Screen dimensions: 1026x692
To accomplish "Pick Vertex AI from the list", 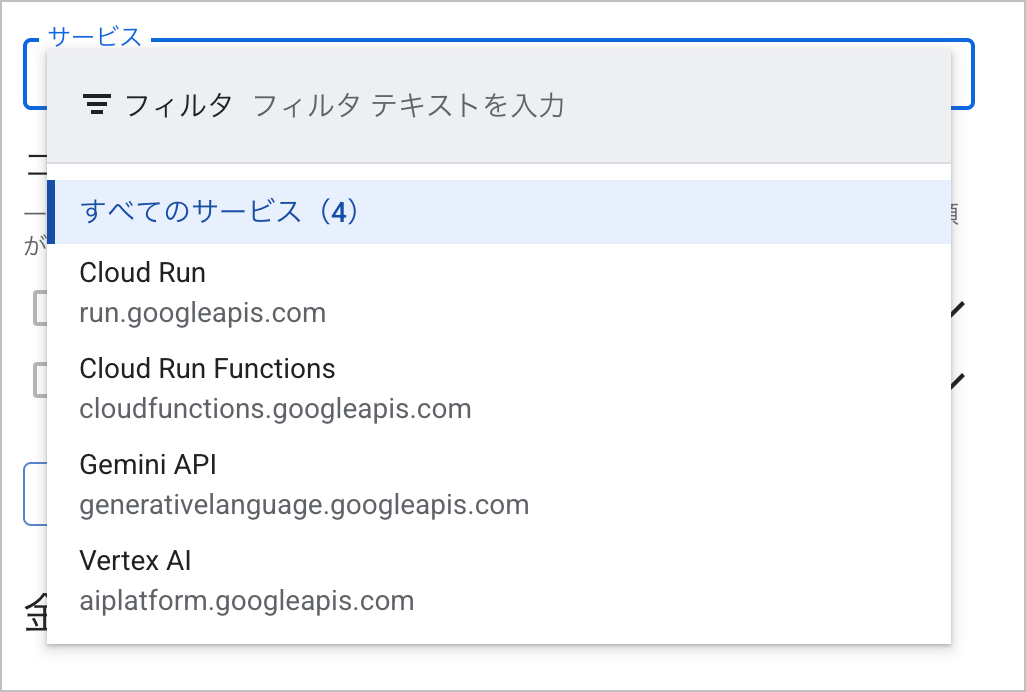I will 499,581.
